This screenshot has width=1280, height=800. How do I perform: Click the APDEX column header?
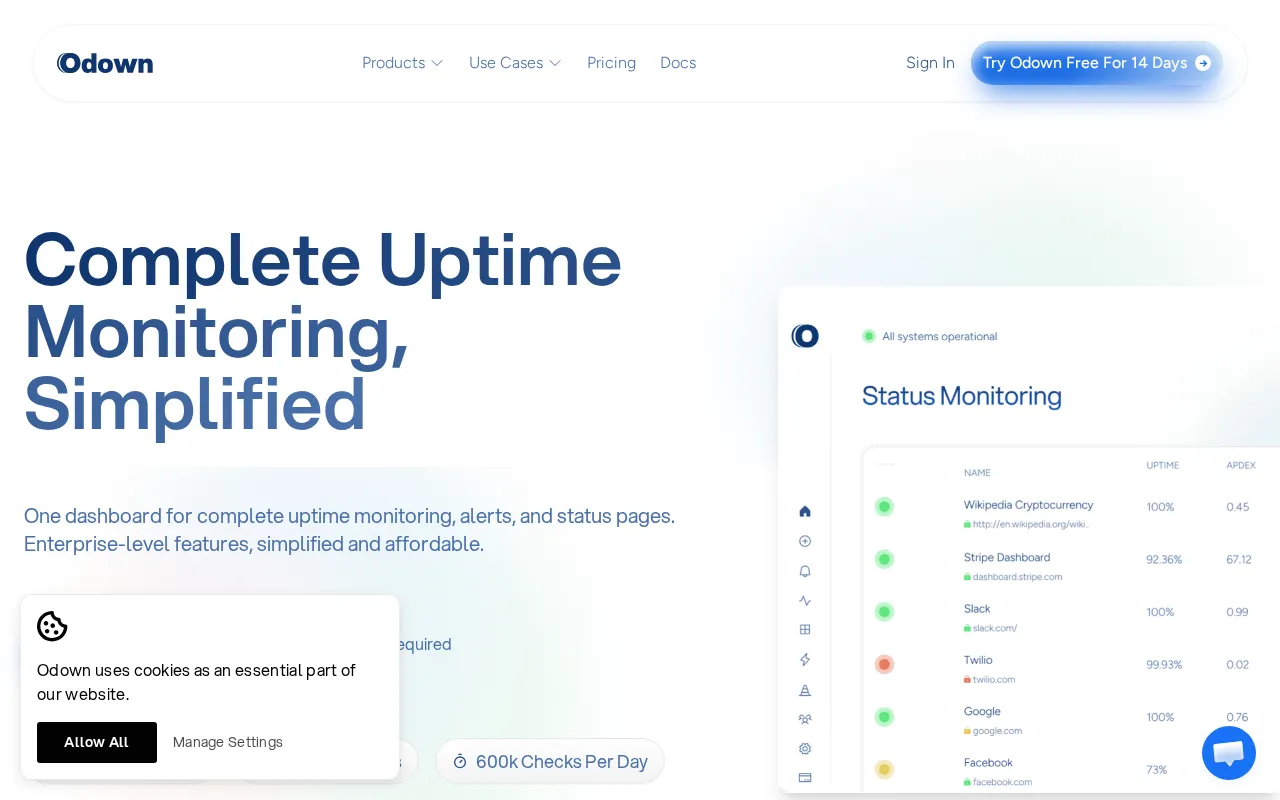(1241, 465)
